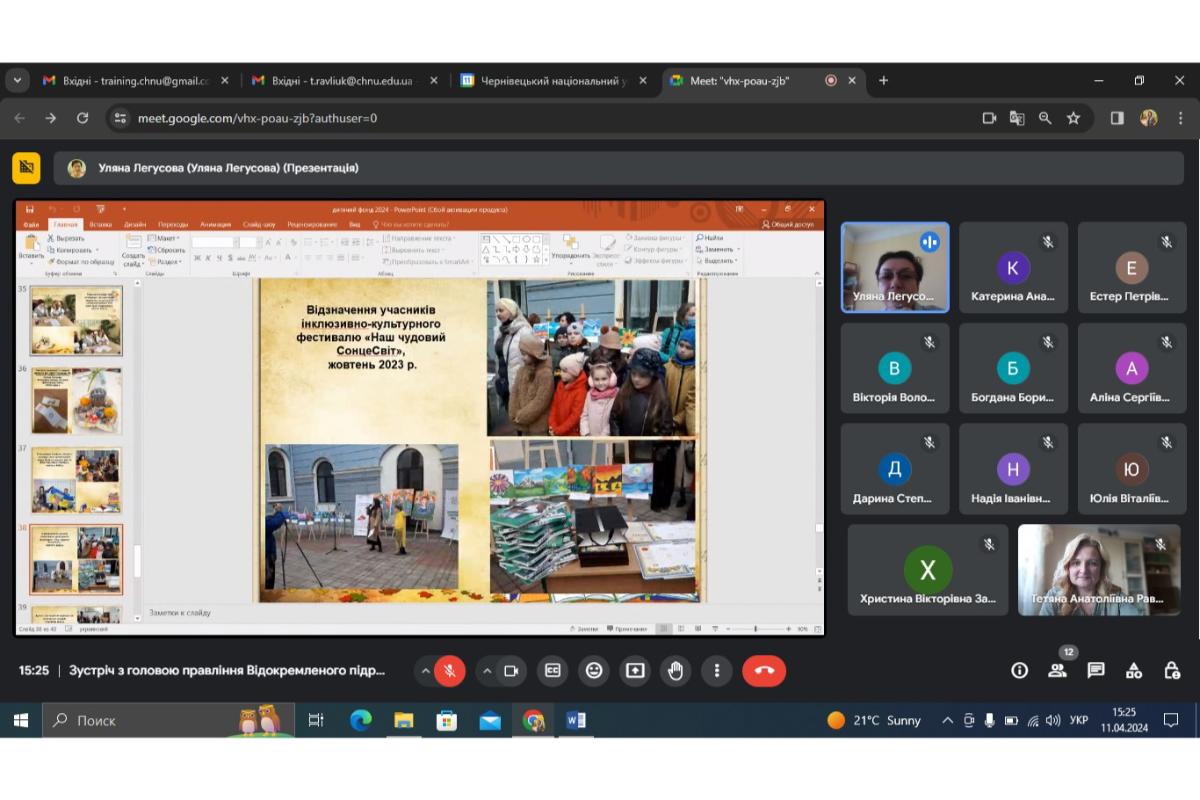Select Тетяна Анатоліївна video tile
1200x800 pixels.
click(1097, 570)
